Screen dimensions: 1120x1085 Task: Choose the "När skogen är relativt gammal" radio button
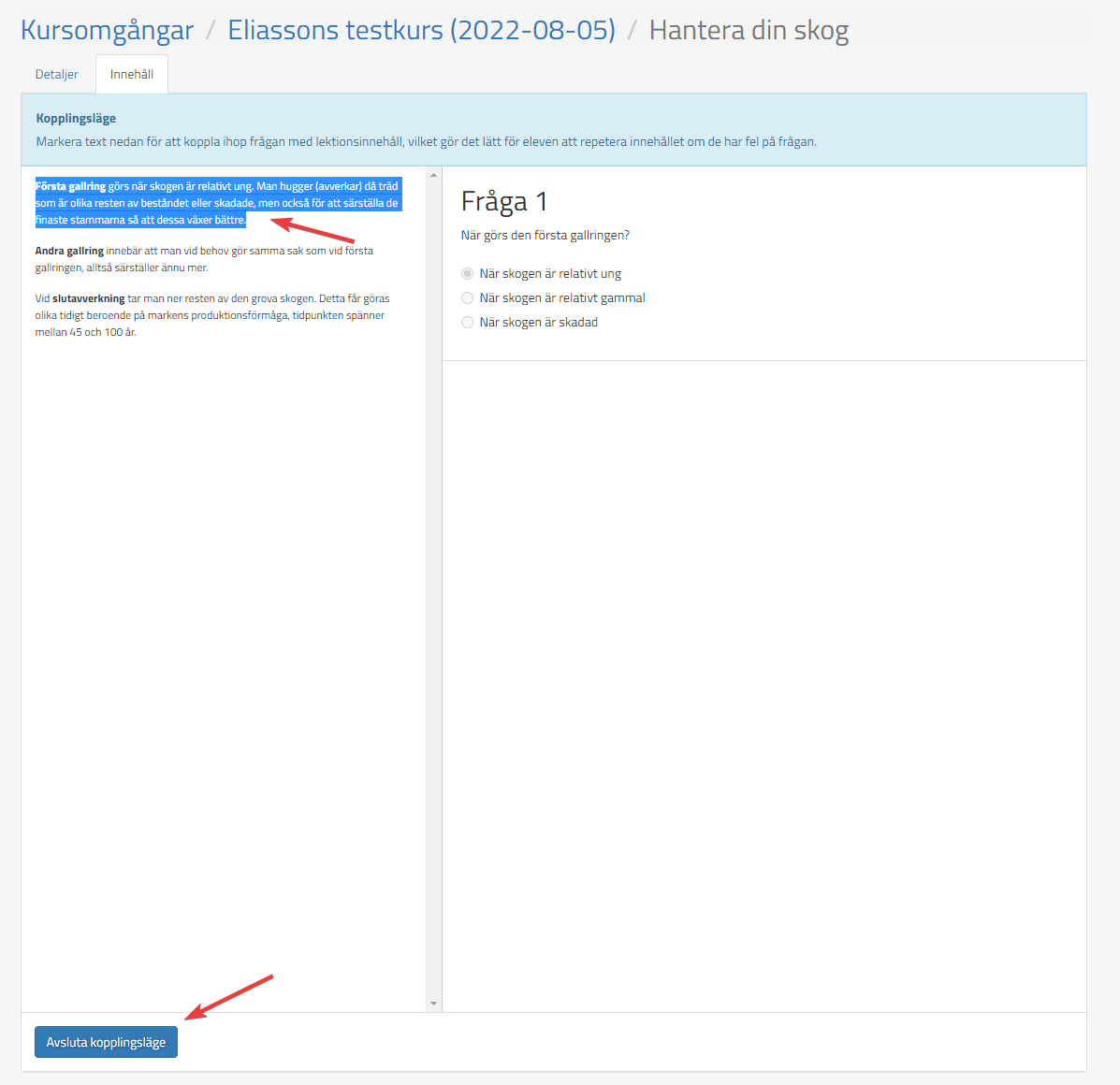(468, 298)
